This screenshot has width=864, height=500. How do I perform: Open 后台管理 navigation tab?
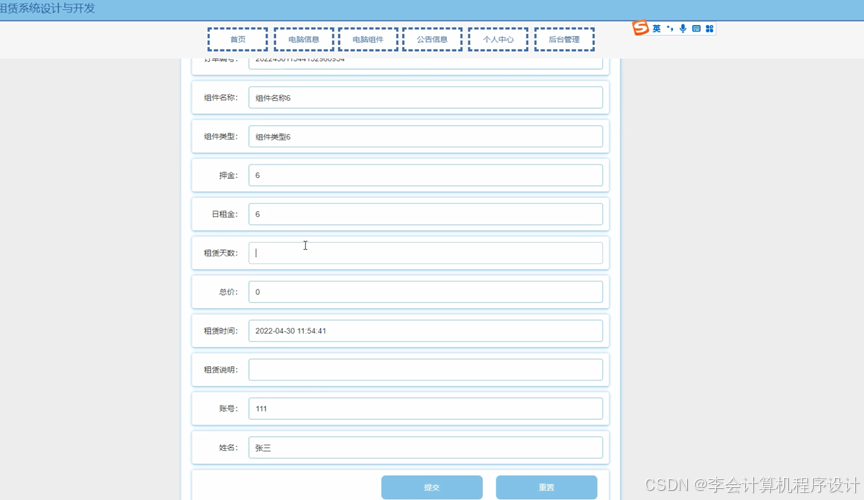coord(564,39)
